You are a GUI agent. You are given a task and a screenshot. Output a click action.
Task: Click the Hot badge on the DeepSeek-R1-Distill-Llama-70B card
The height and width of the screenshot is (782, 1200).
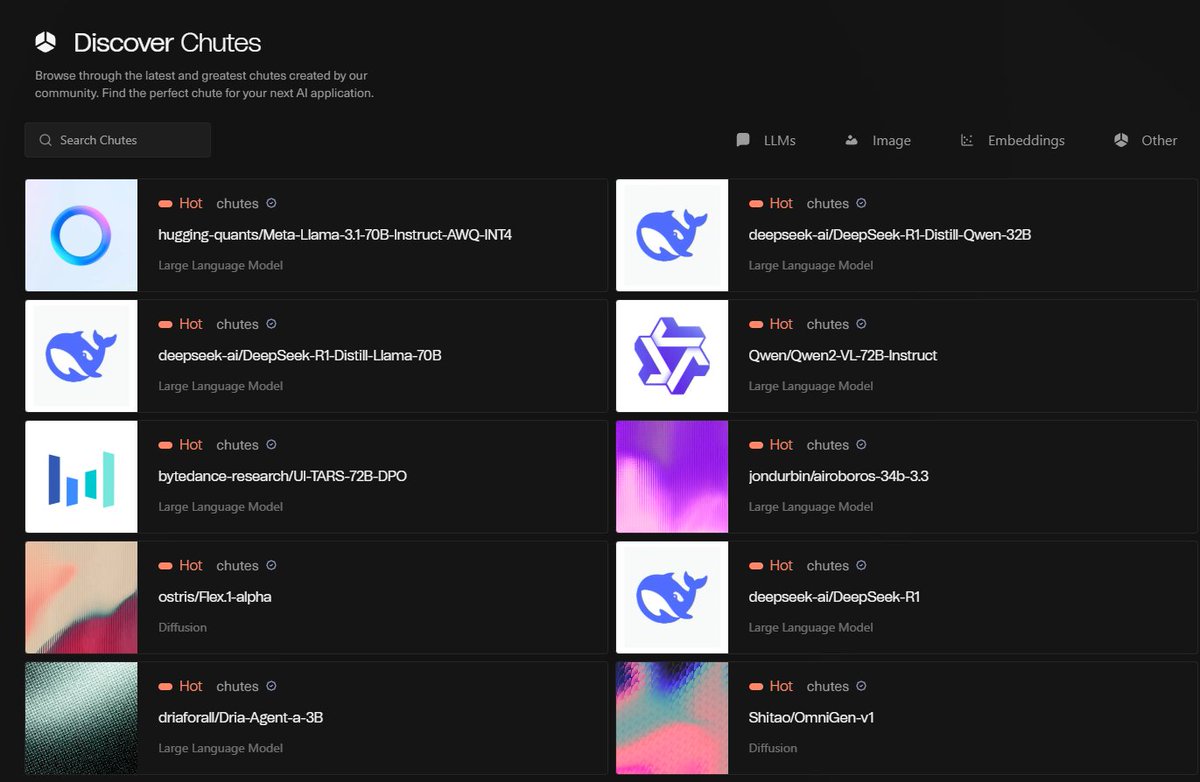180,324
